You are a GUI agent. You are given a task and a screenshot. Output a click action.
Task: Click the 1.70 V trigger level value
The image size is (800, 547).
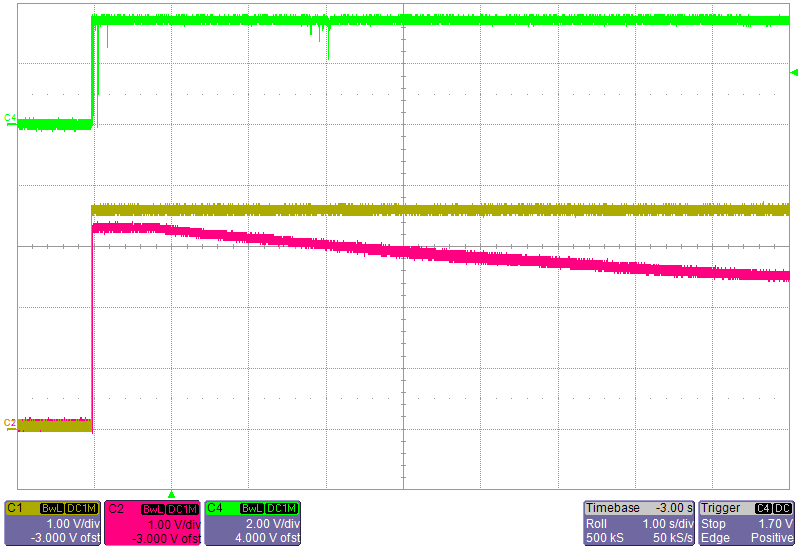[x=775, y=524]
